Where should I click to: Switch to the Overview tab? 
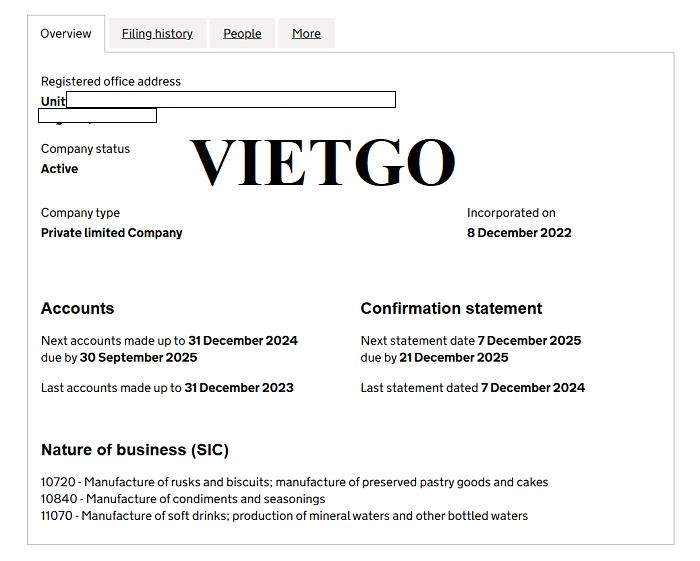66,34
